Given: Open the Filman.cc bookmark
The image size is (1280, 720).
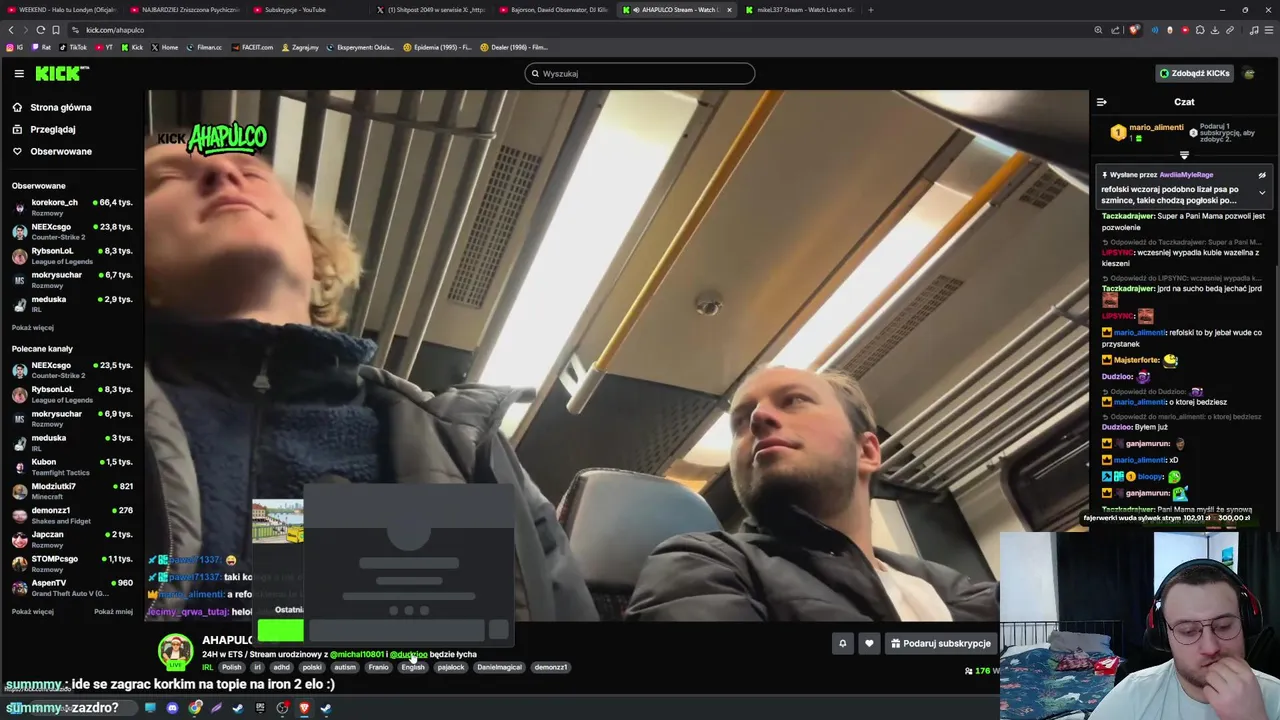Looking at the screenshot, I should coord(205,47).
